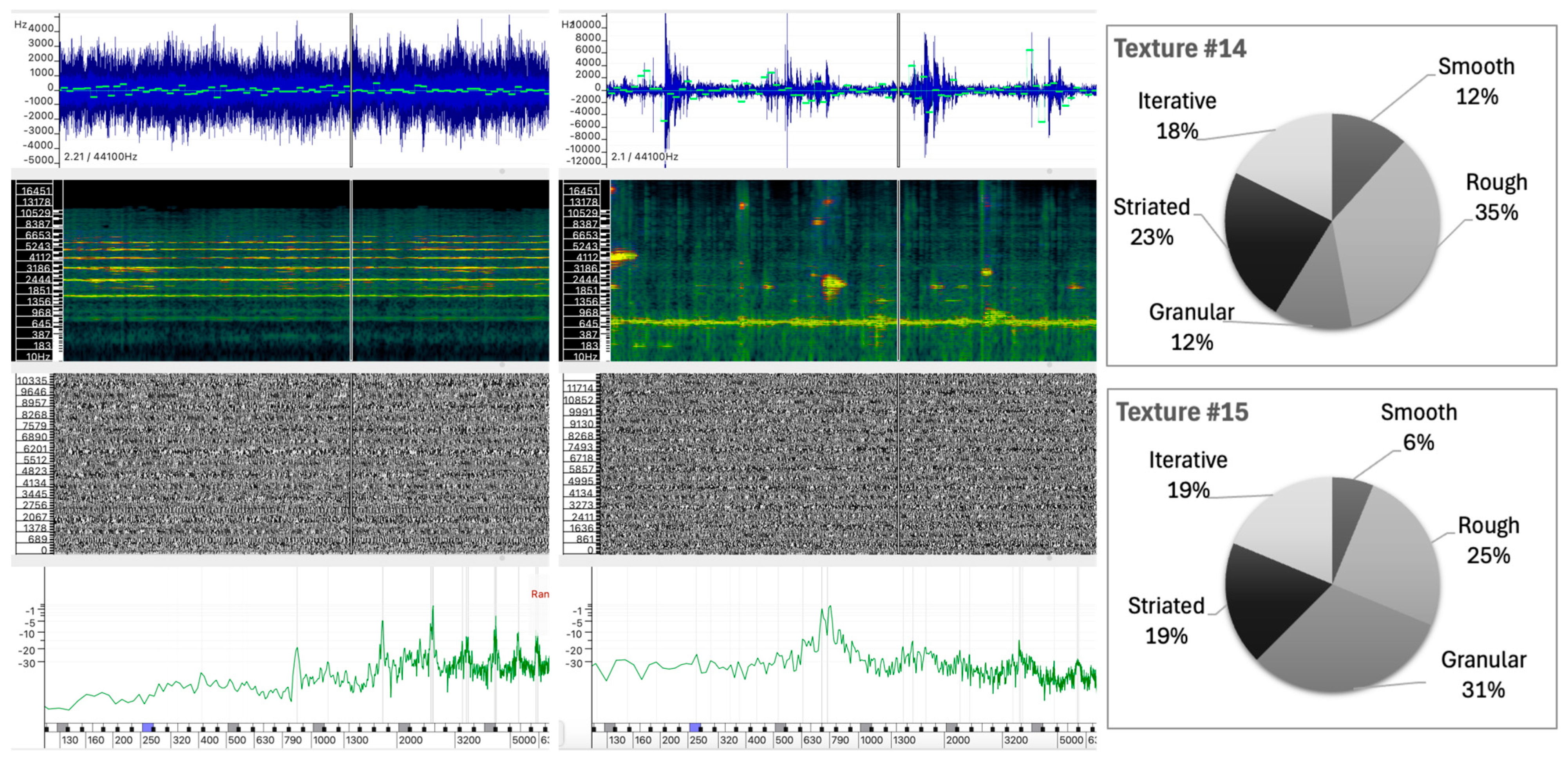Click the '2.1 / 44100Hz' label in right waveform
Screen dimensions: 1568x763
(644, 156)
